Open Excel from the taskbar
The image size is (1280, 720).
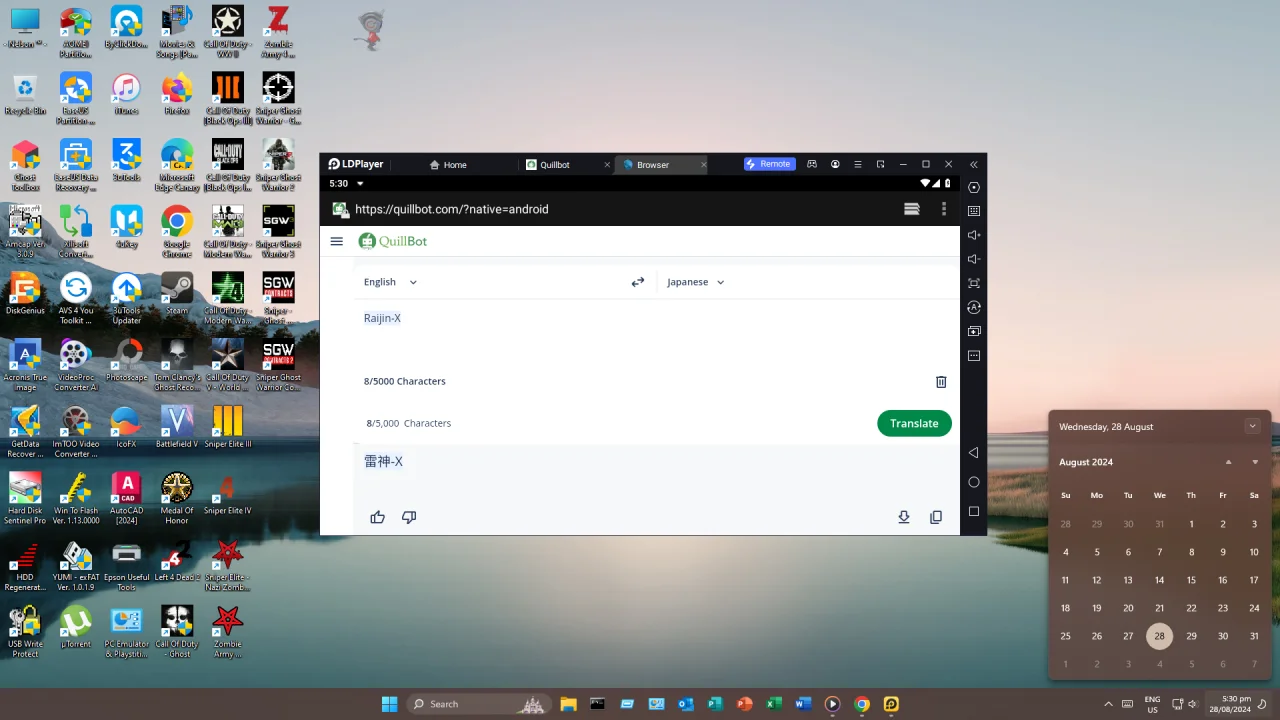[773, 704]
